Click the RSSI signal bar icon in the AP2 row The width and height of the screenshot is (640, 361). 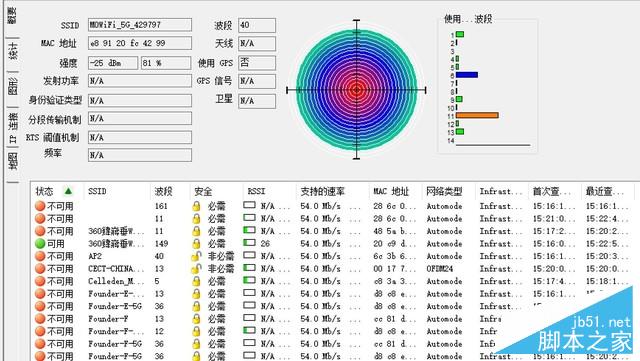tap(249, 255)
